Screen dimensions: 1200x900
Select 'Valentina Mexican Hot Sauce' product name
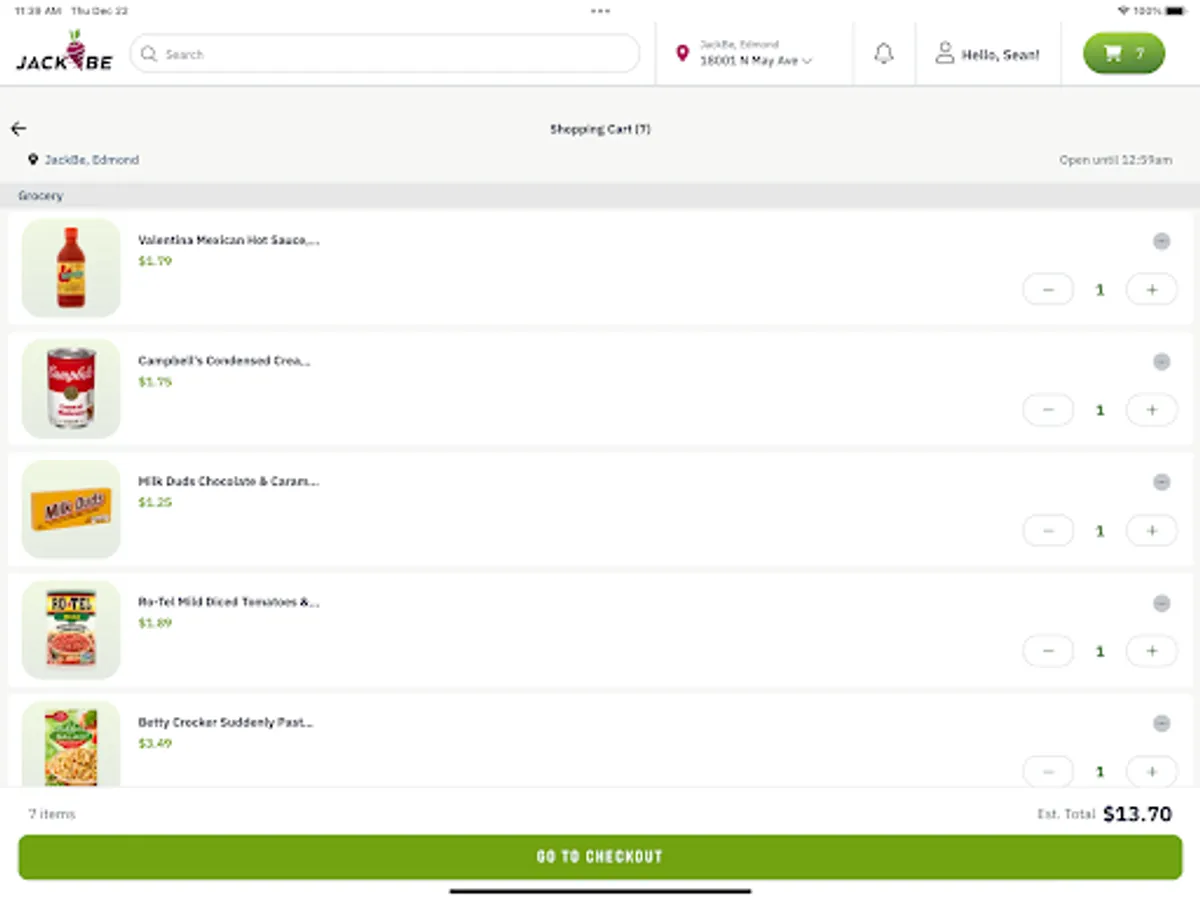[x=229, y=241]
